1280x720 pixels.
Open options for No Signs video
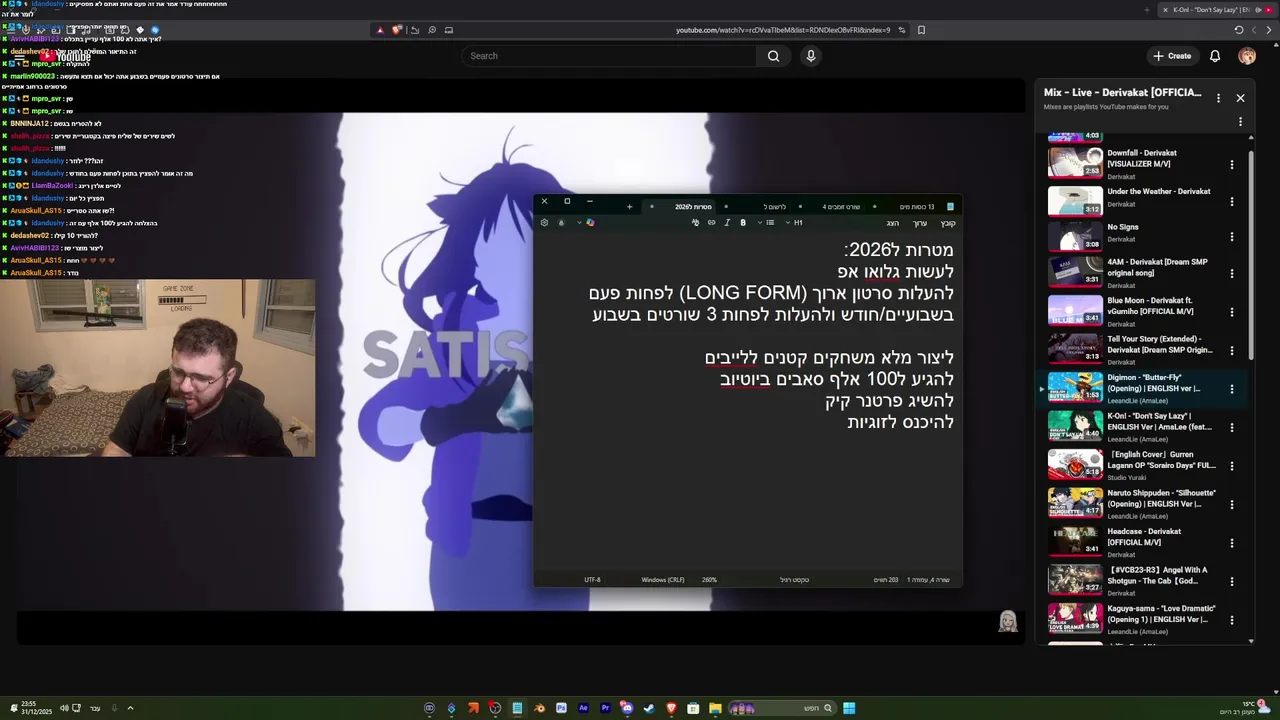click(1232, 237)
